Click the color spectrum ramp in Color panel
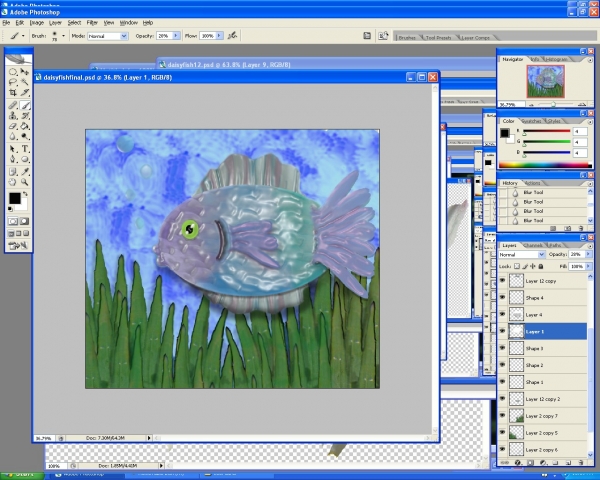The width and height of the screenshot is (600, 480). tap(545, 165)
